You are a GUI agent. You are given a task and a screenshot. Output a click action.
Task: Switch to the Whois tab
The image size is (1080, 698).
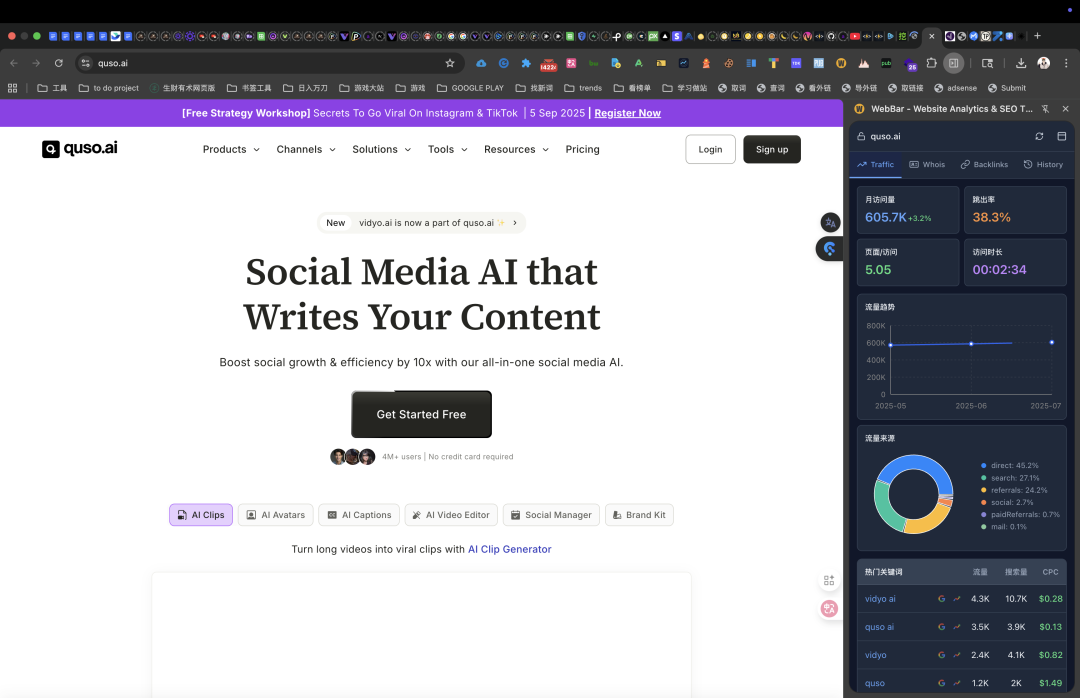[927, 165]
